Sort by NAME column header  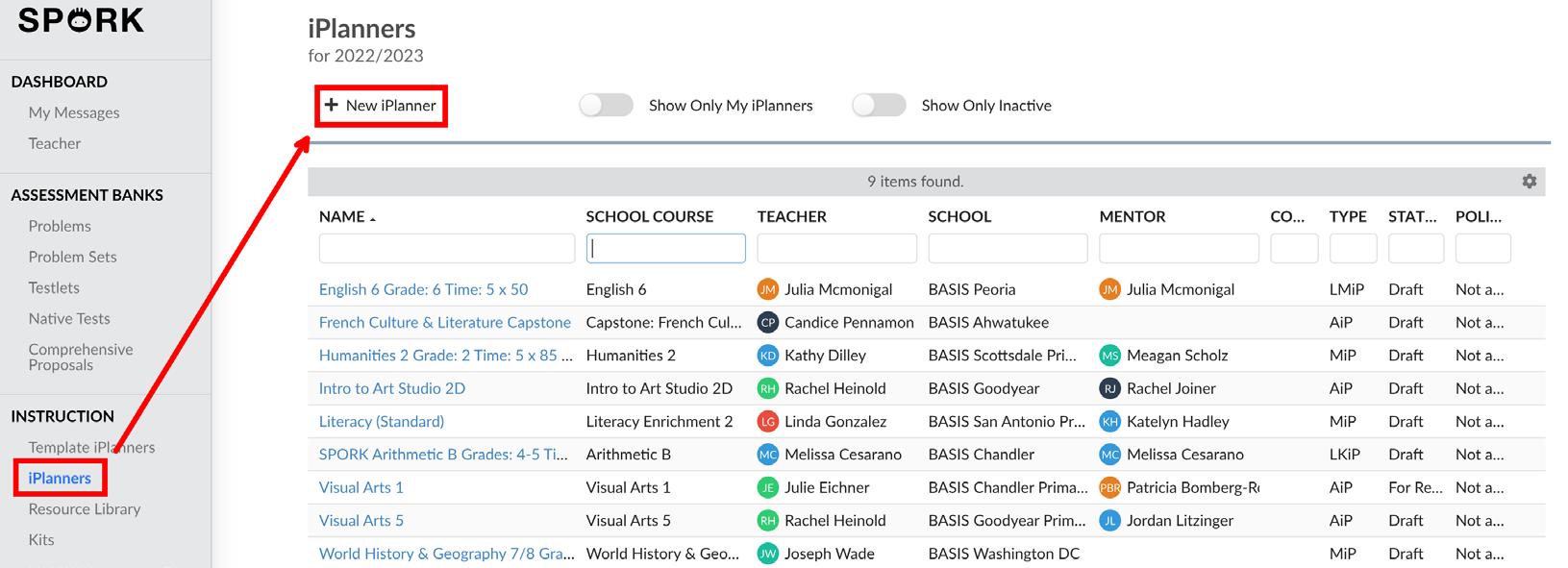[x=342, y=216]
